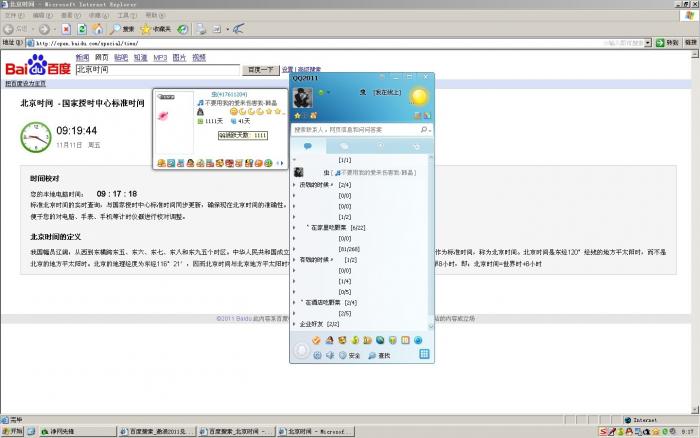Click the MP3 link on Baidu
The width and height of the screenshot is (700, 438).
(x=160, y=58)
